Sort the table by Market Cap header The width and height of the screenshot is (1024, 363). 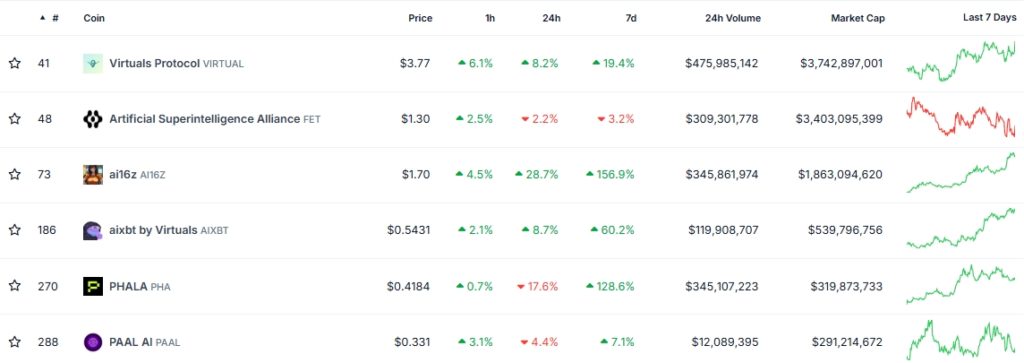857,18
